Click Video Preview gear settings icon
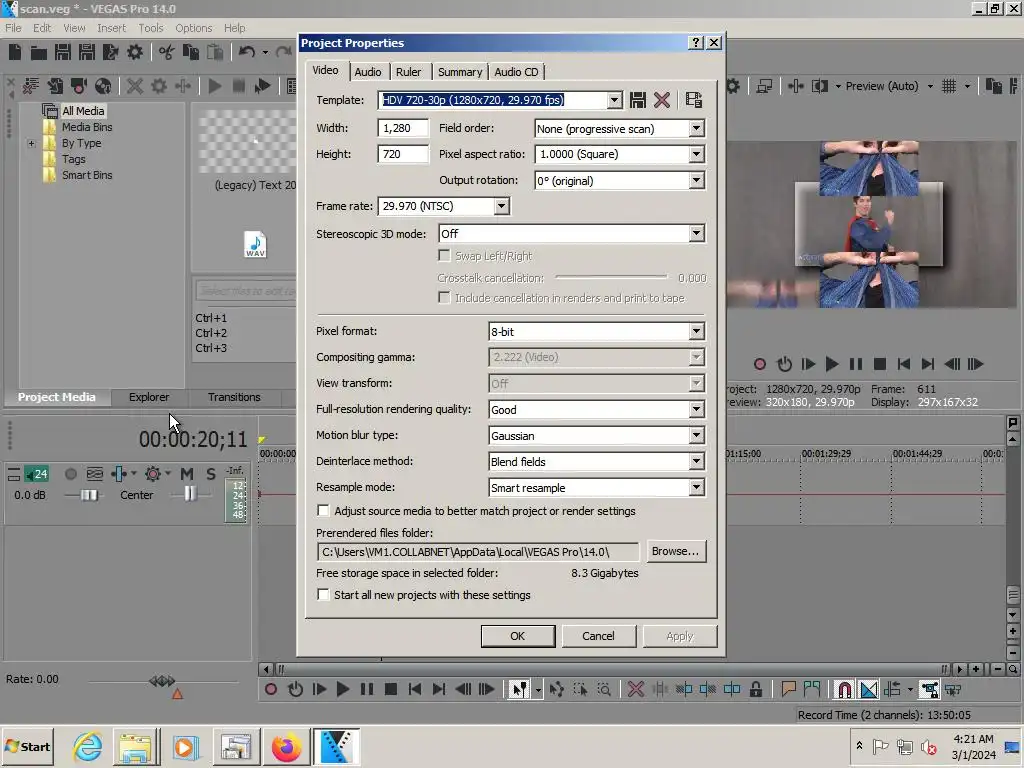 (733, 86)
